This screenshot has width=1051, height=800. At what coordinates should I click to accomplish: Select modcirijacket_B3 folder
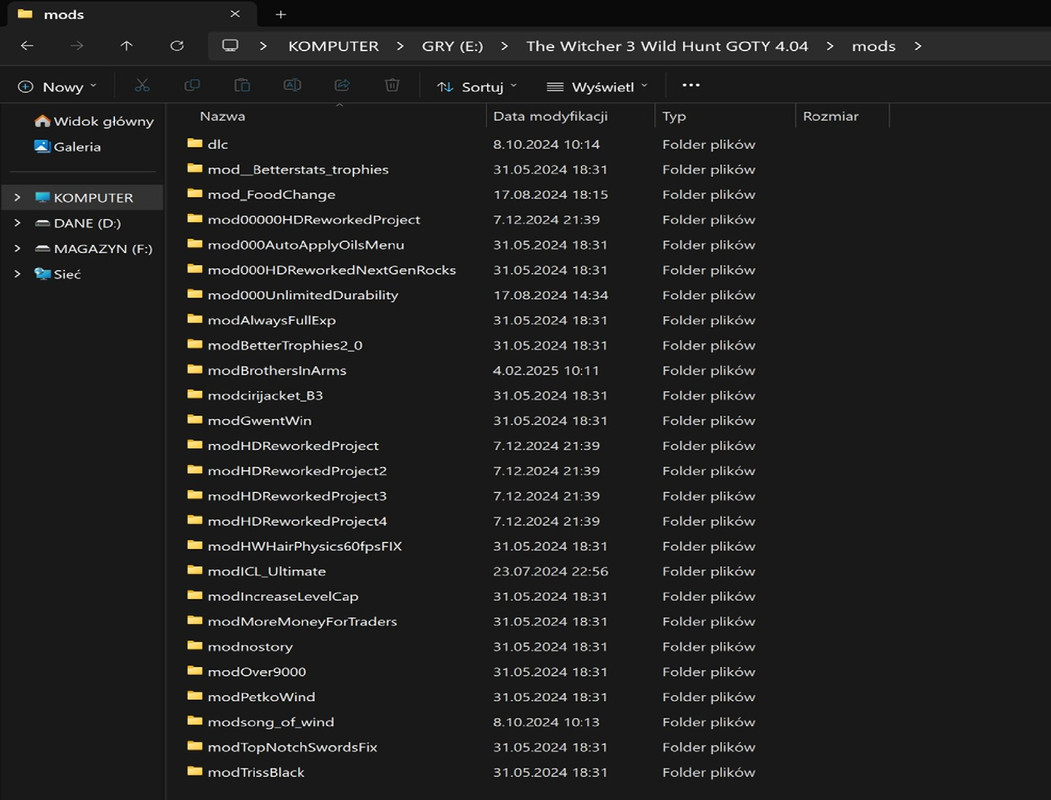(265, 395)
